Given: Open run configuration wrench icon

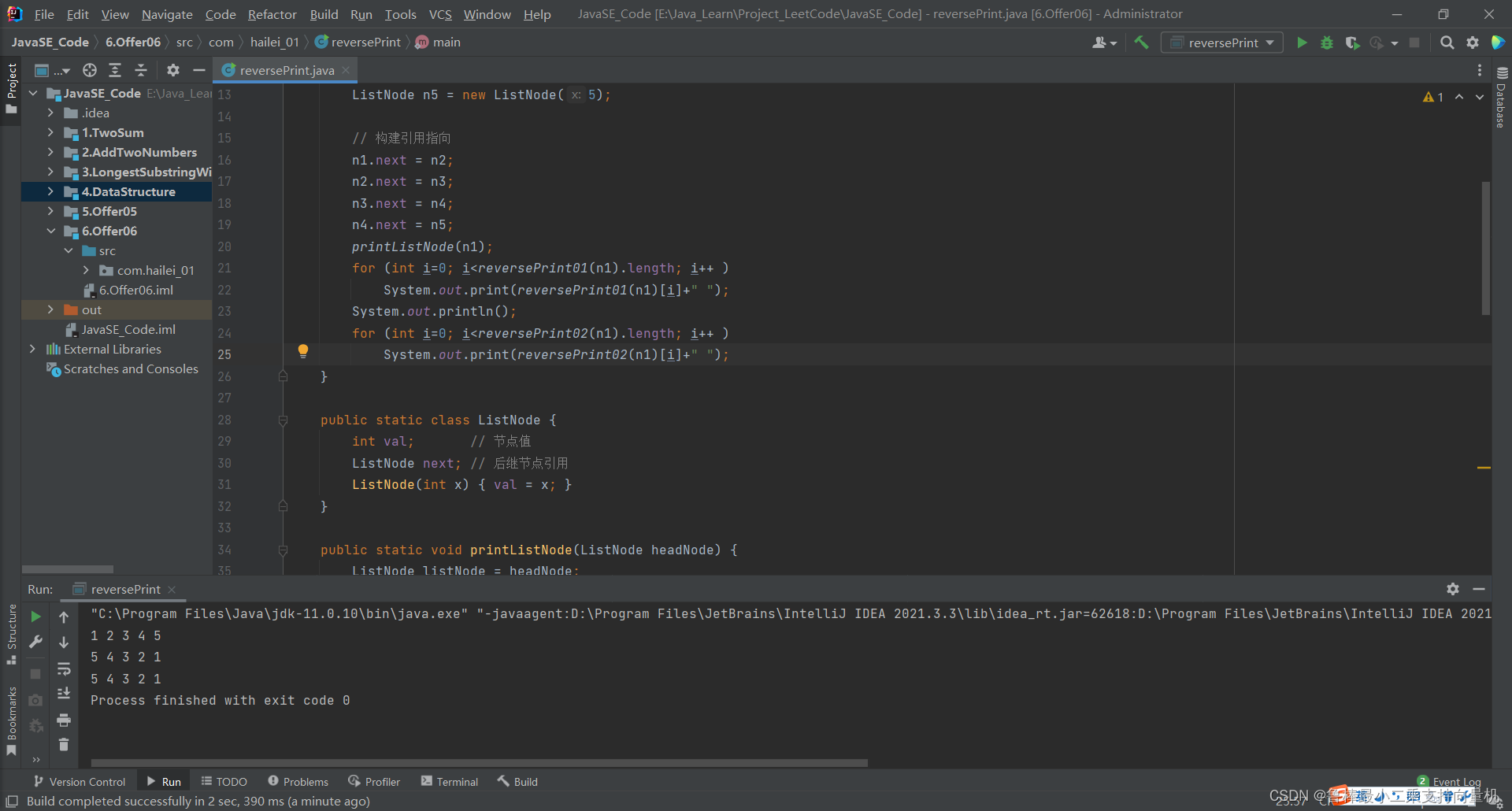Looking at the screenshot, I should click(x=35, y=642).
